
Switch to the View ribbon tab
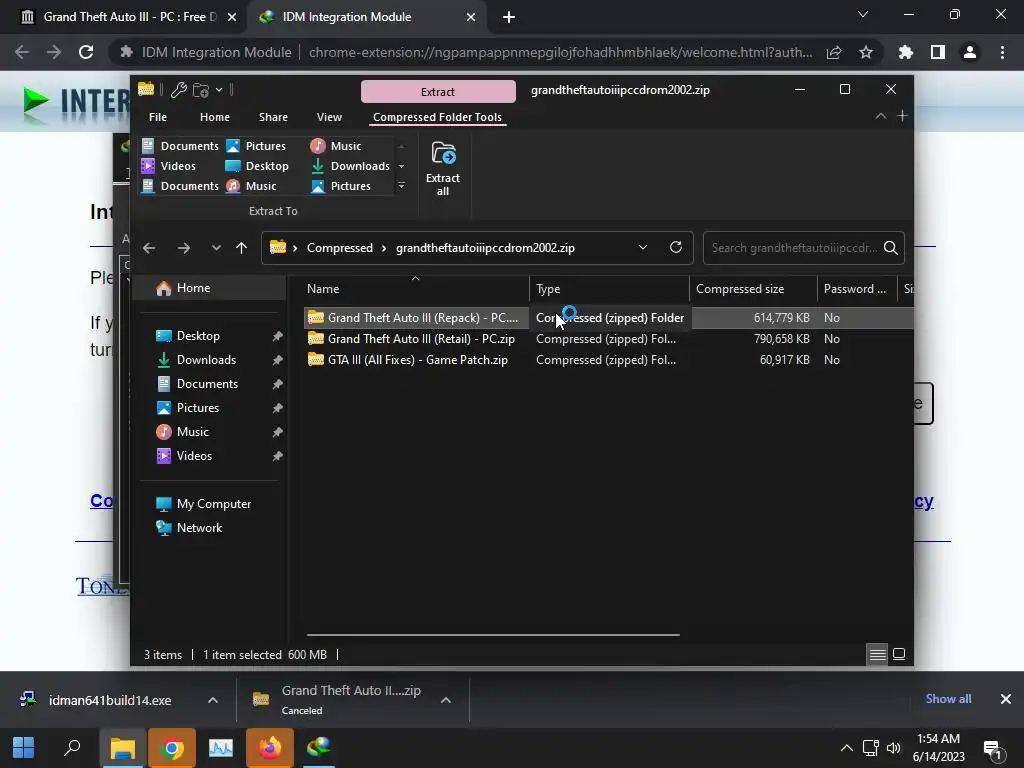tap(329, 117)
